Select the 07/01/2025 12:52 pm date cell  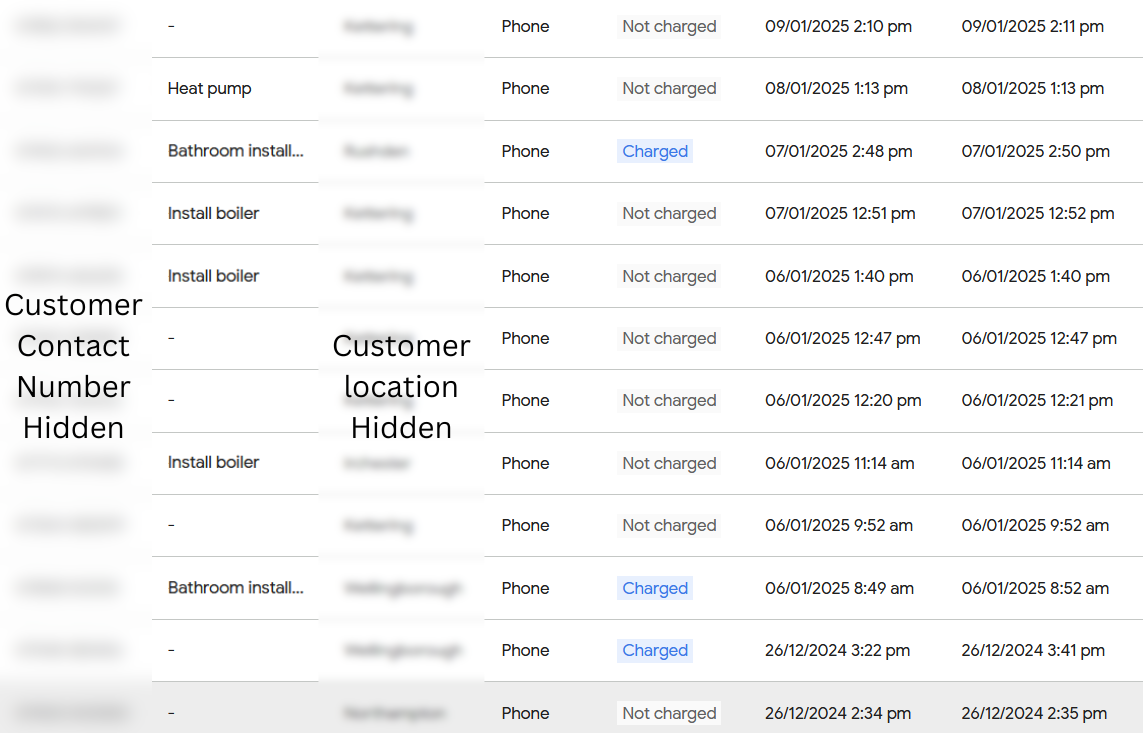(x=1038, y=214)
